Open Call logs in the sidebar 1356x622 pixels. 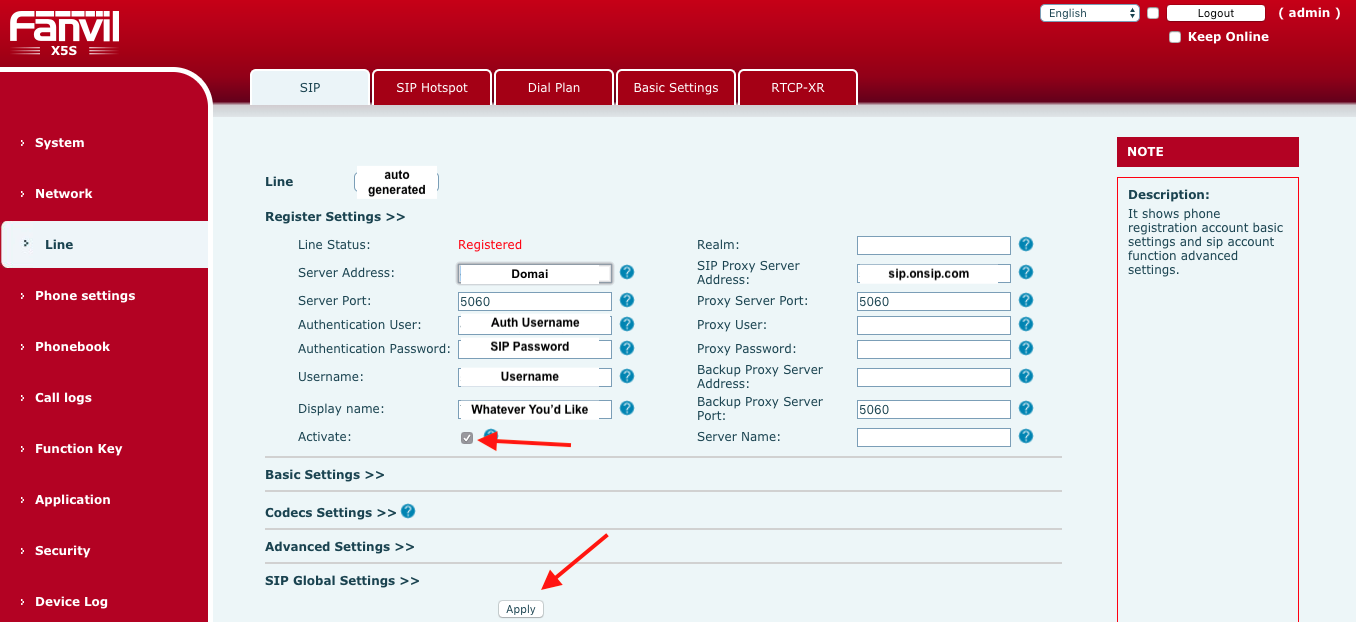pos(64,398)
